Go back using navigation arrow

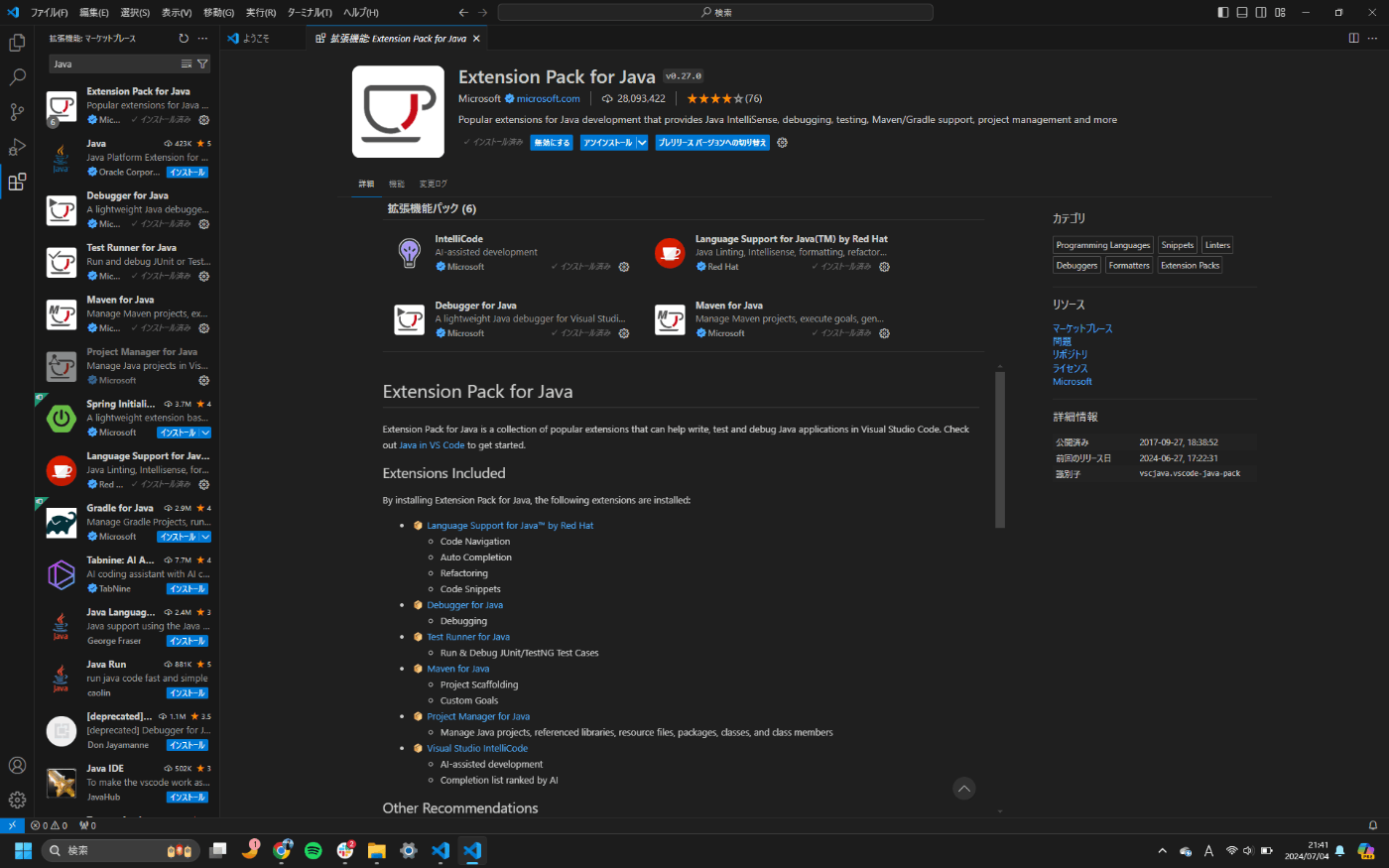tap(463, 12)
